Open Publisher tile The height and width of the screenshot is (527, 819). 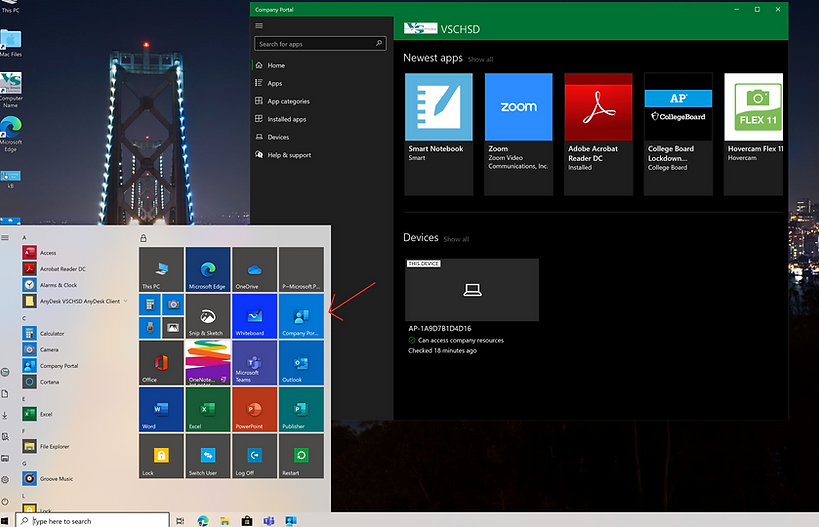301,409
